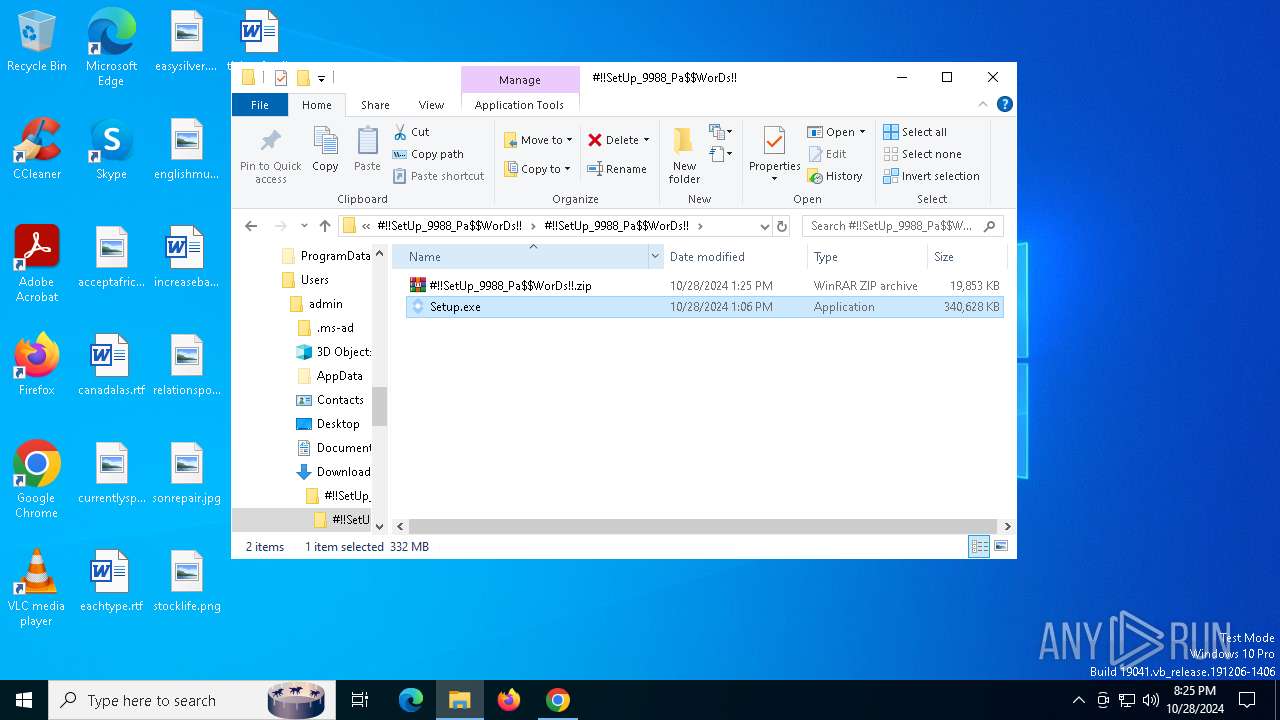Click Paste shortcut command
This screenshot has height=720, width=1280.
439,176
